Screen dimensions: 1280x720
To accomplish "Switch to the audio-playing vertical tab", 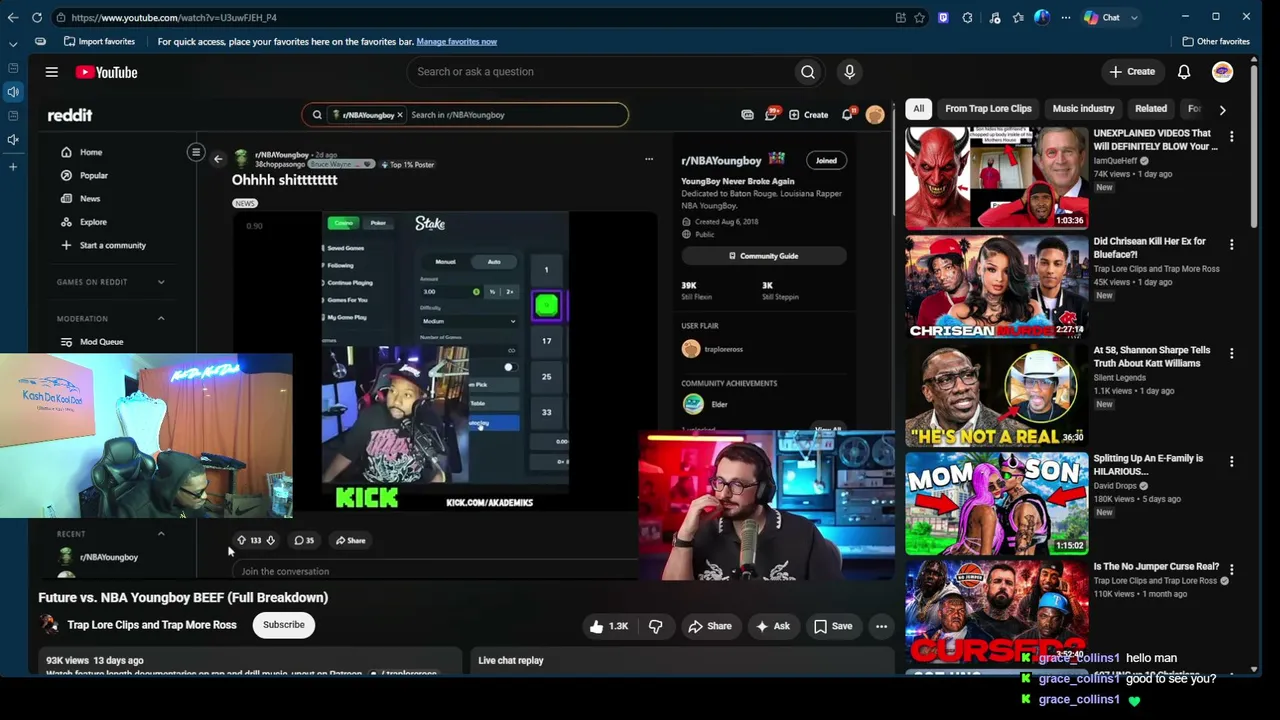I will (13, 91).
